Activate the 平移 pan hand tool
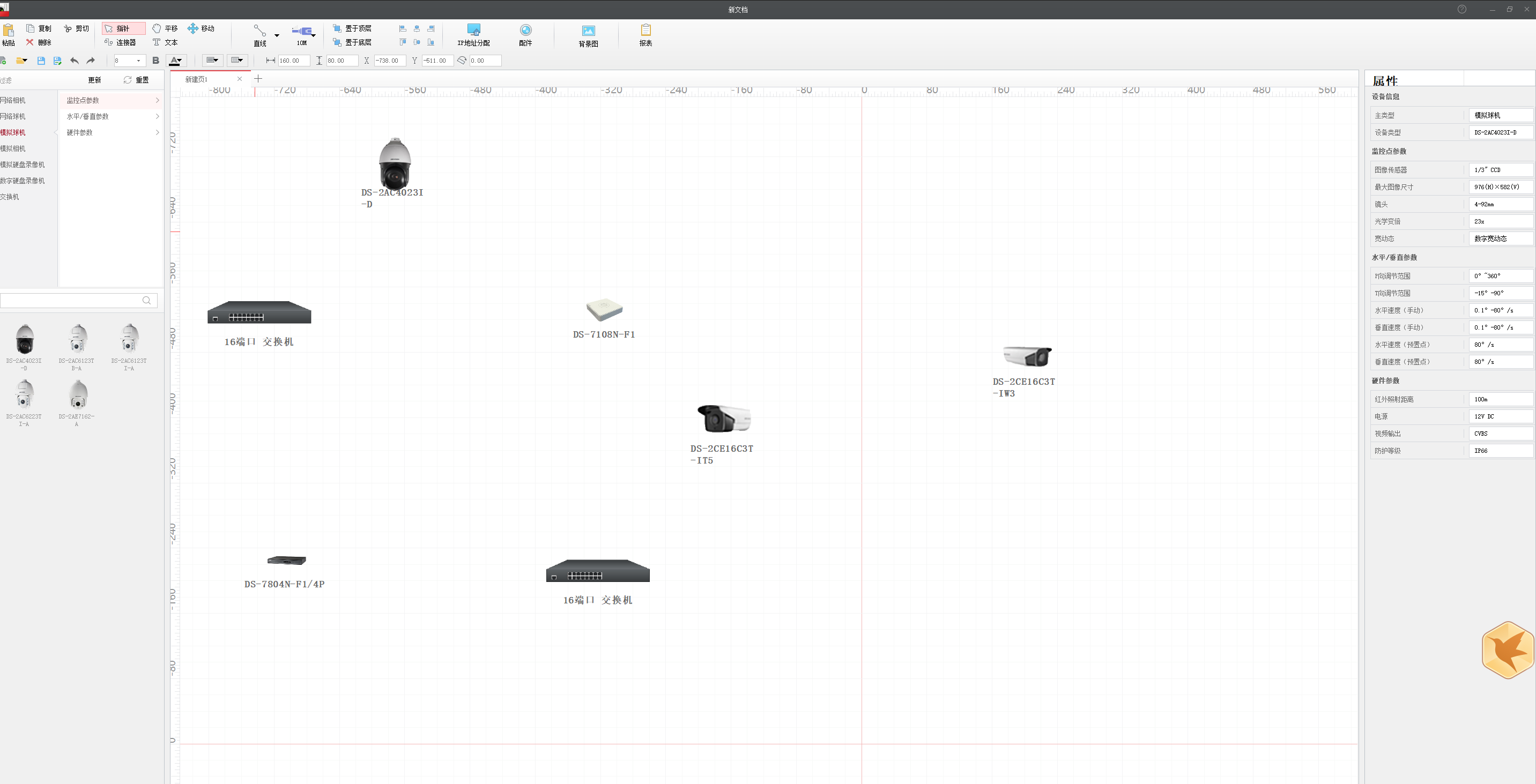This screenshot has width=1536, height=784. point(165,28)
